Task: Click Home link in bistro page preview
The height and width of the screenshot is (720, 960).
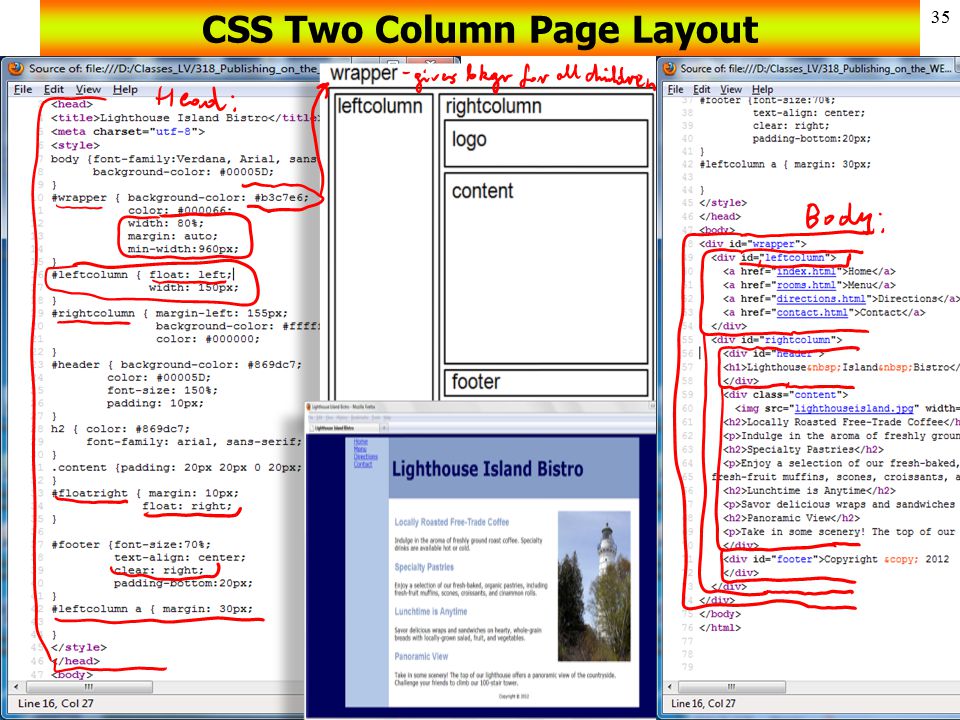Action: [x=360, y=441]
